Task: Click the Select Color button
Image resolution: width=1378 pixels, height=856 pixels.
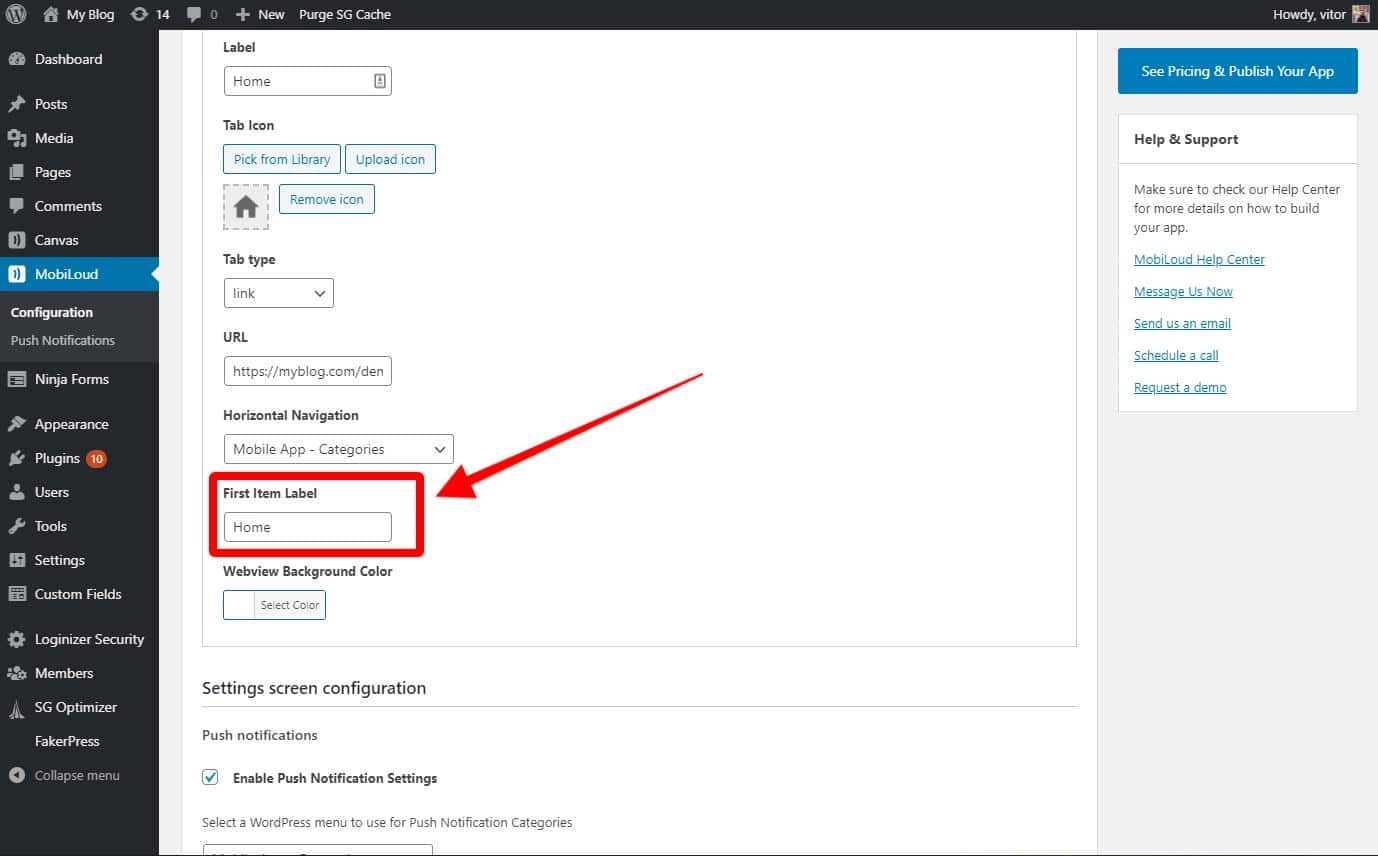Action: tap(290, 605)
